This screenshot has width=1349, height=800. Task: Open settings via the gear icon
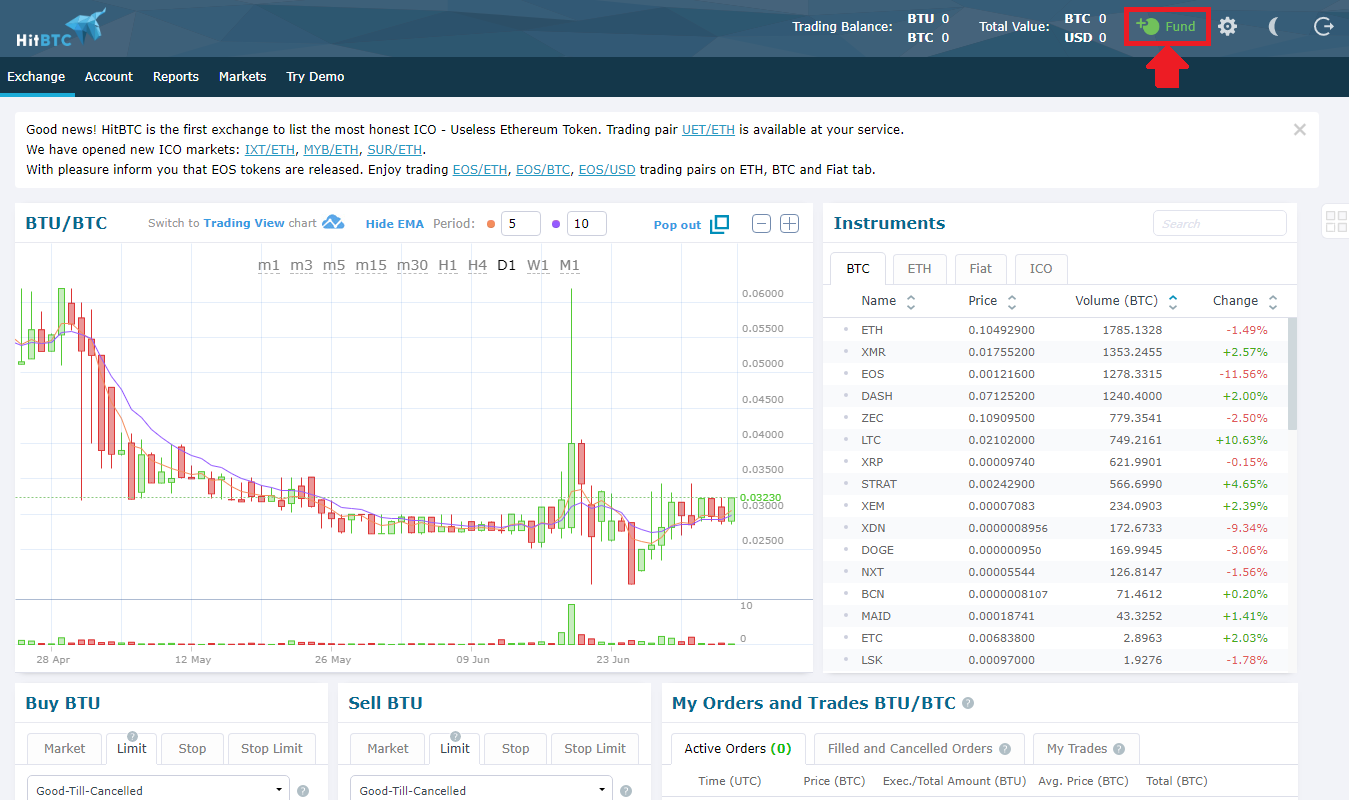tap(1227, 27)
